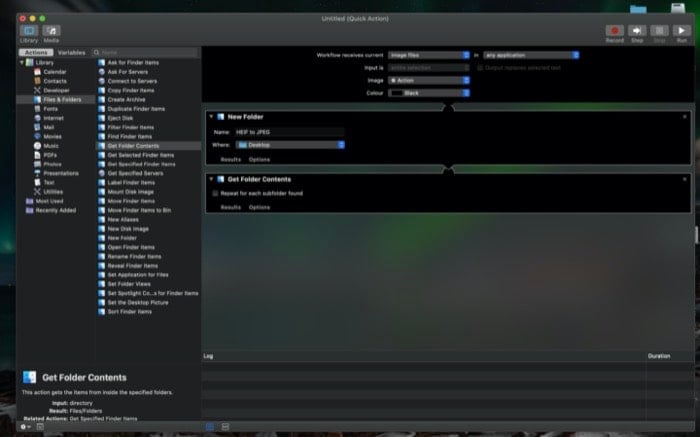Show Results of Get Folder Contents action
The width and height of the screenshot is (700, 437).
230,207
